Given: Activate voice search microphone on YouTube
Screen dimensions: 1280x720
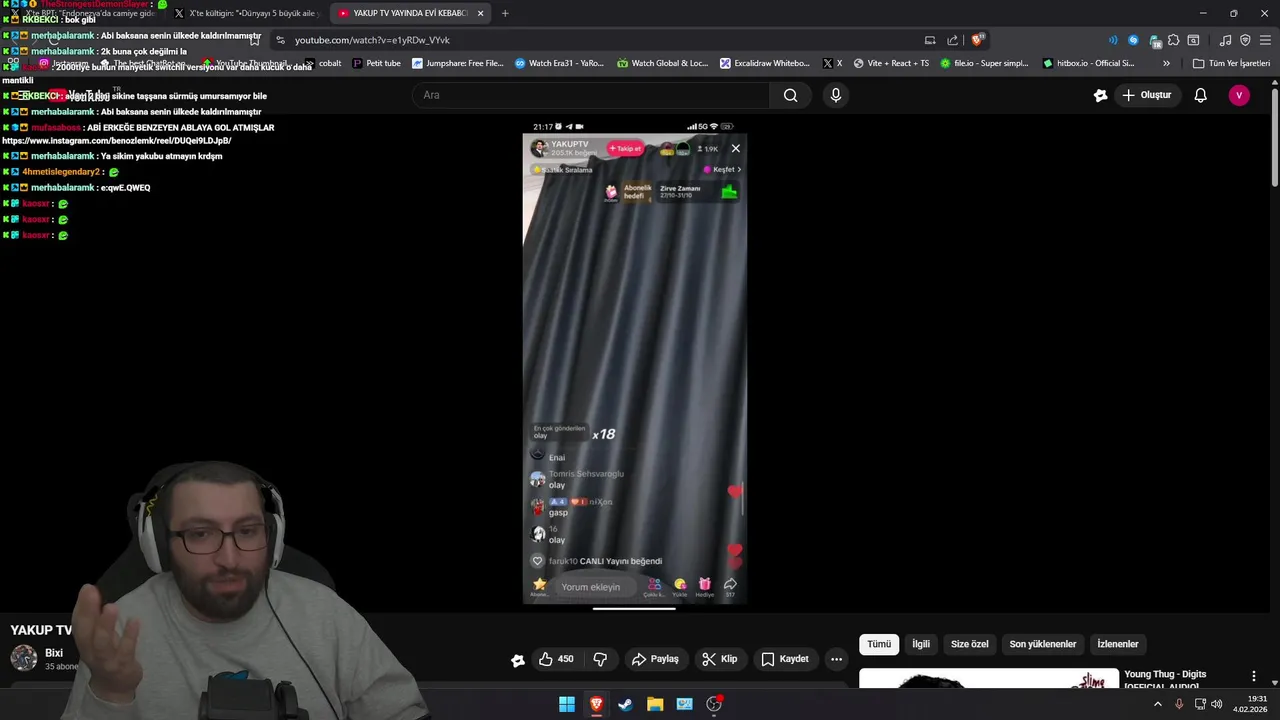Looking at the screenshot, I should coord(836,95).
